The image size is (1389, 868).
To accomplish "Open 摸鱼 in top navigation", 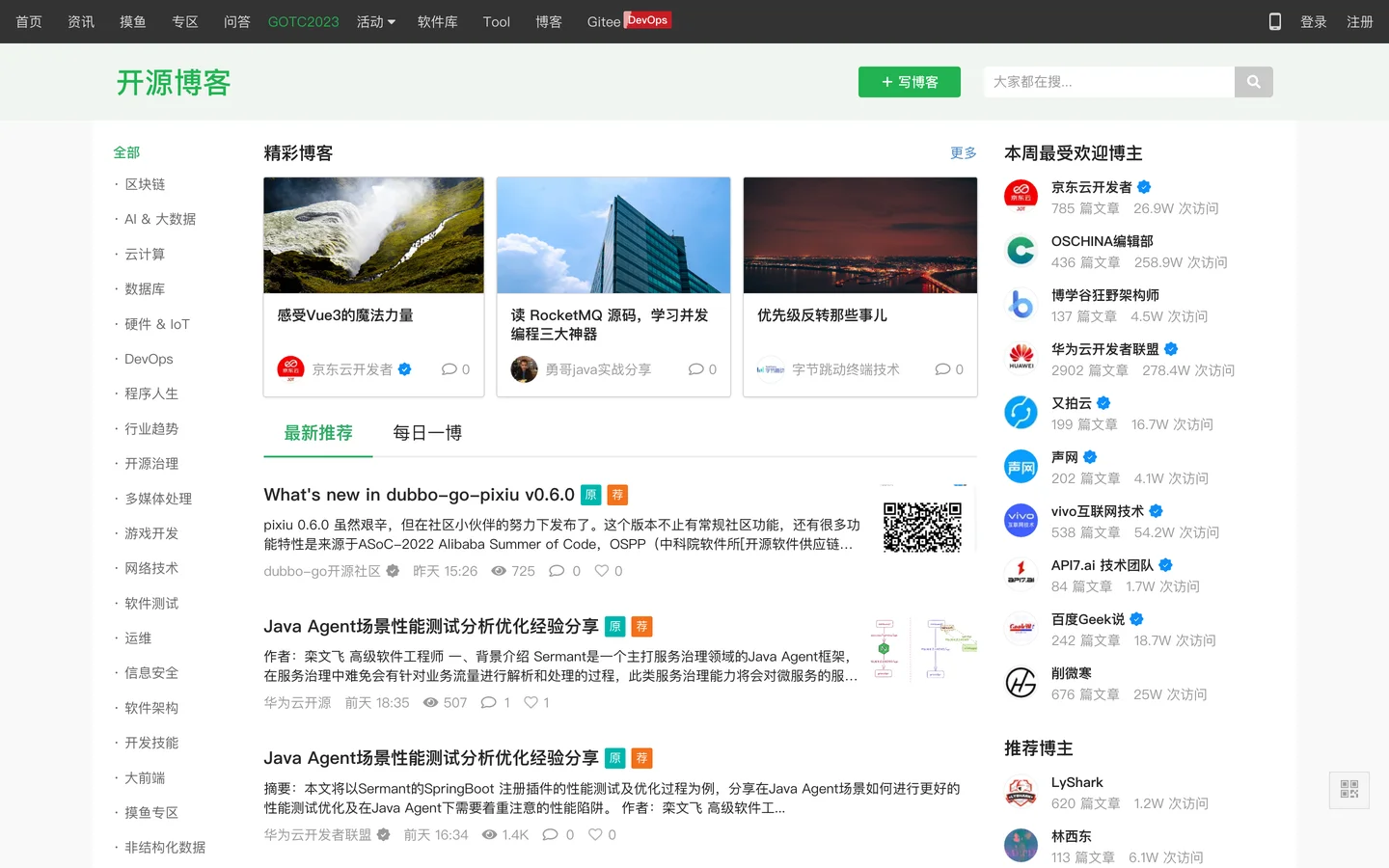I will click(133, 21).
